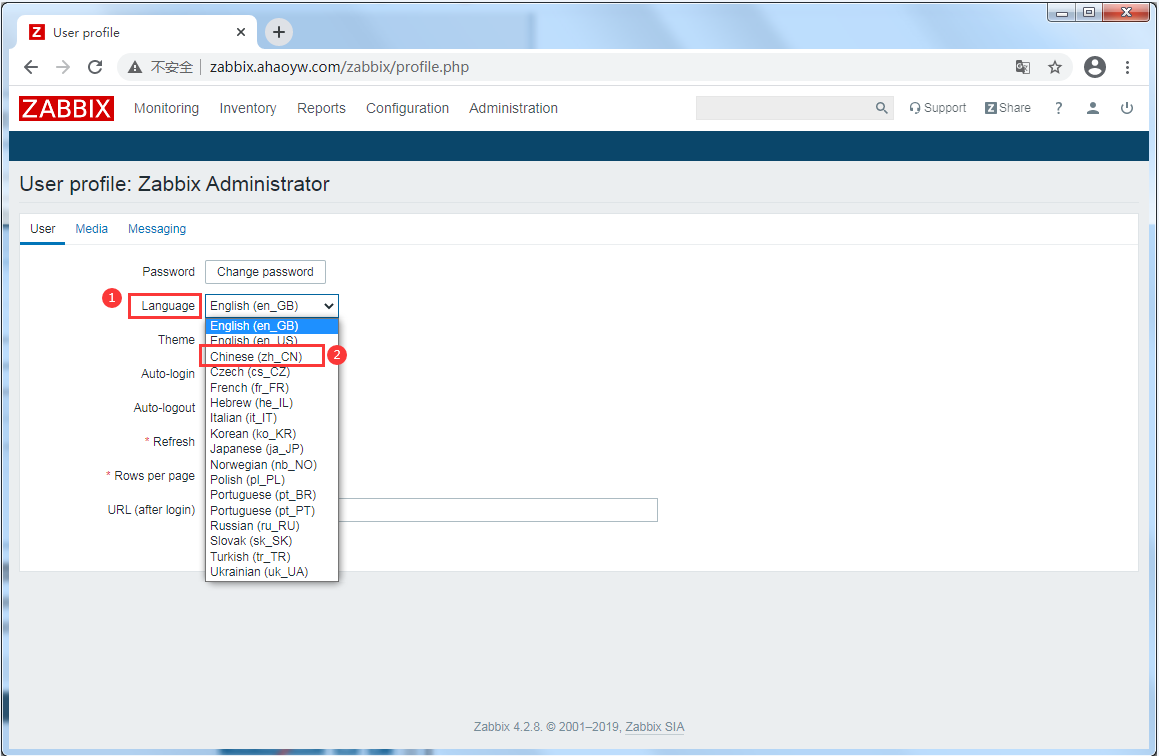Go back with browser back arrow

point(31,67)
